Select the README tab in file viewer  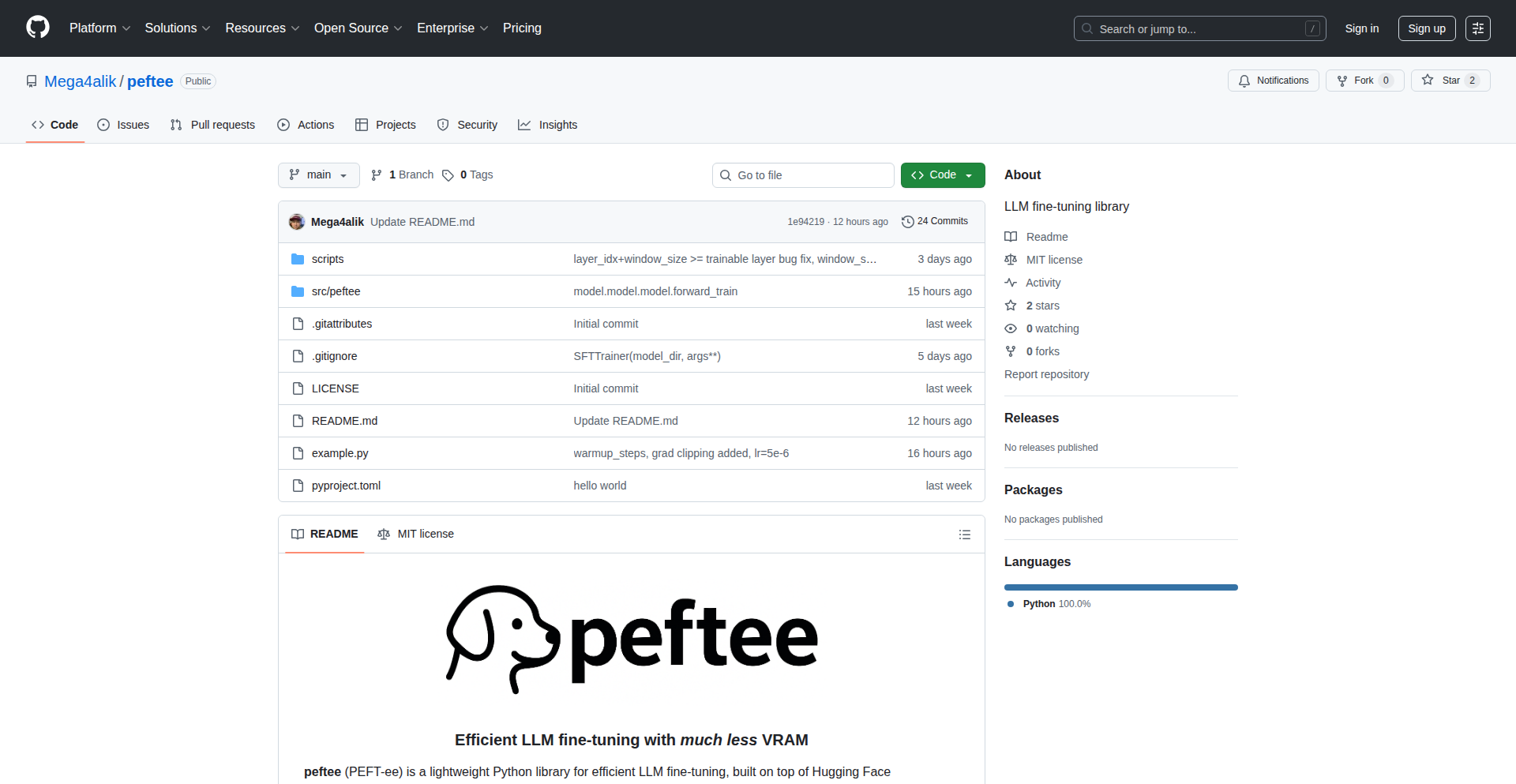pyautogui.click(x=325, y=535)
